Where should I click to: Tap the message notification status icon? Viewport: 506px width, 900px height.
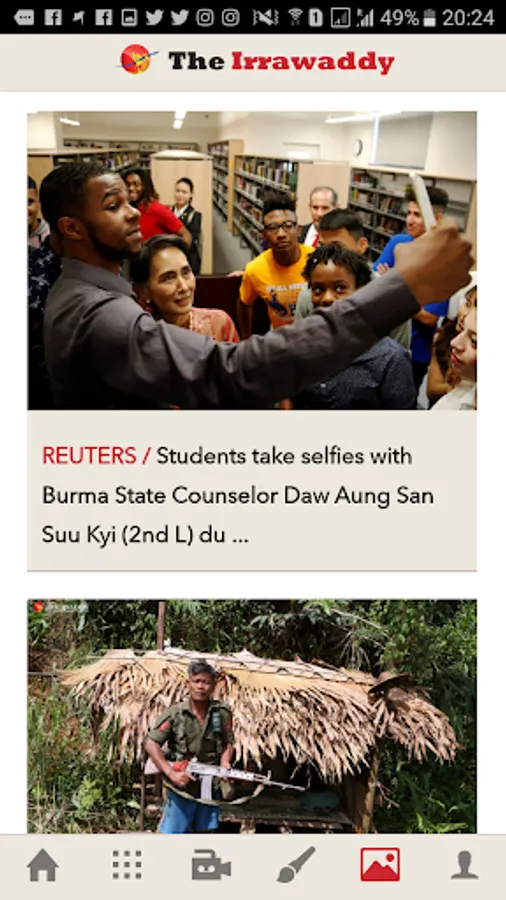point(24,17)
